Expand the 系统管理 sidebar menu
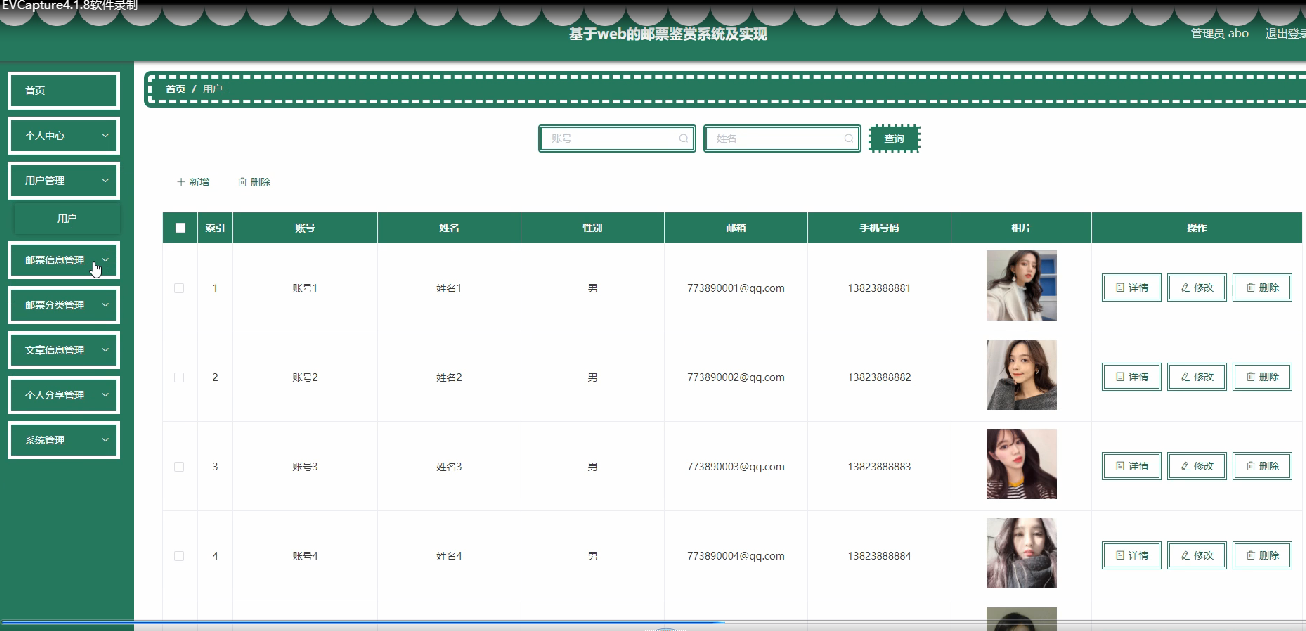The width and height of the screenshot is (1306, 631). 64,440
